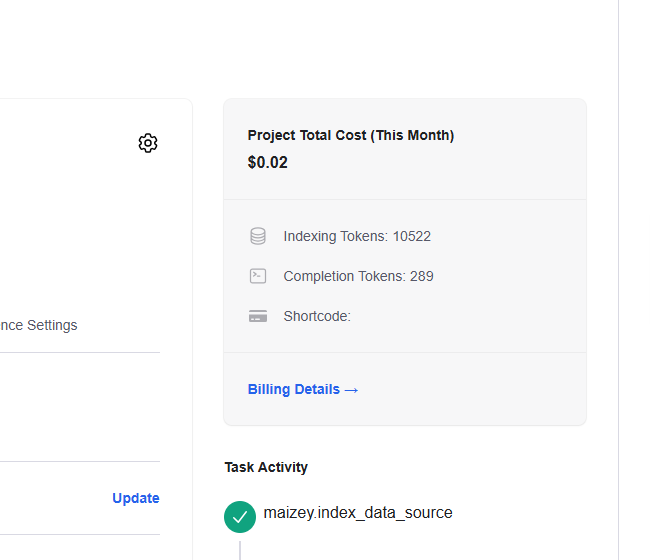
Task: Click the Shortcode: label
Action: tap(317, 316)
